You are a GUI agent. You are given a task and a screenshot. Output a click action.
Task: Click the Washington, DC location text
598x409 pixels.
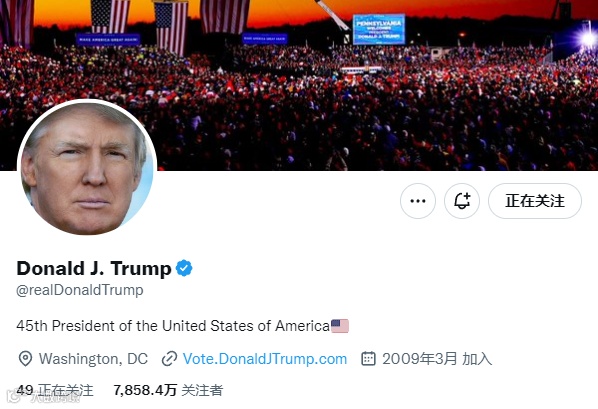coord(93,359)
